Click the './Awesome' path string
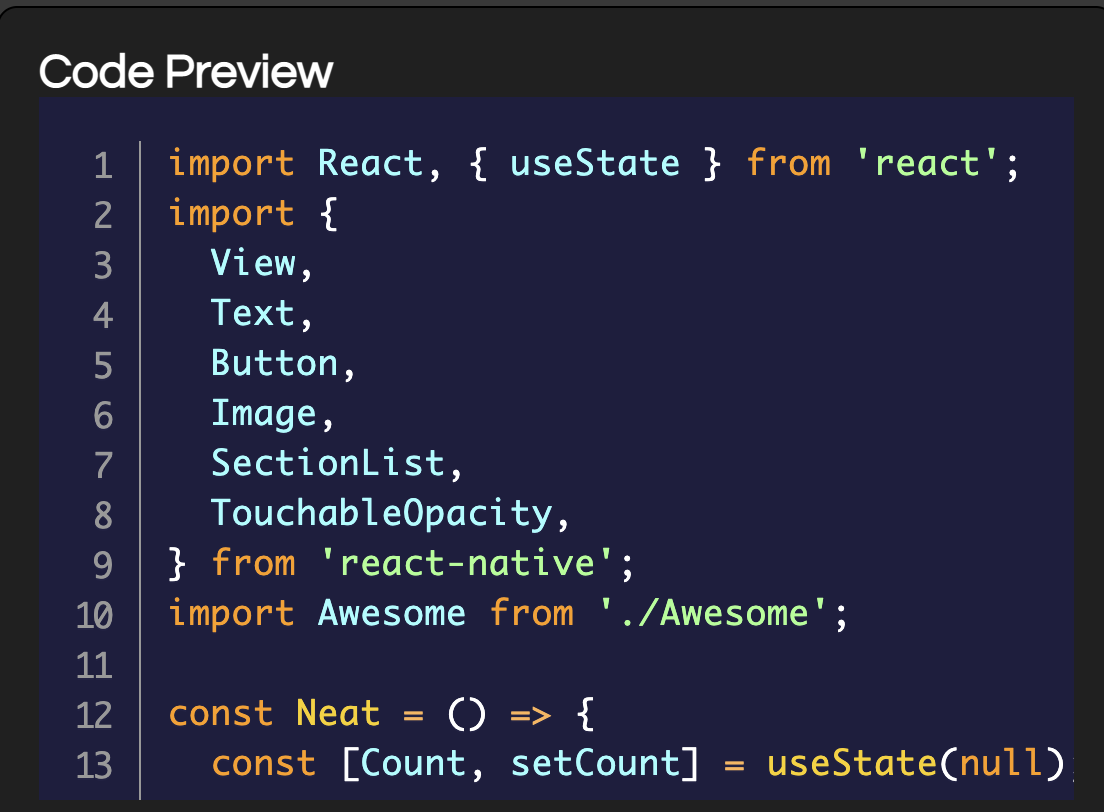Screen dimensions: 1104x812 (x=713, y=613)
